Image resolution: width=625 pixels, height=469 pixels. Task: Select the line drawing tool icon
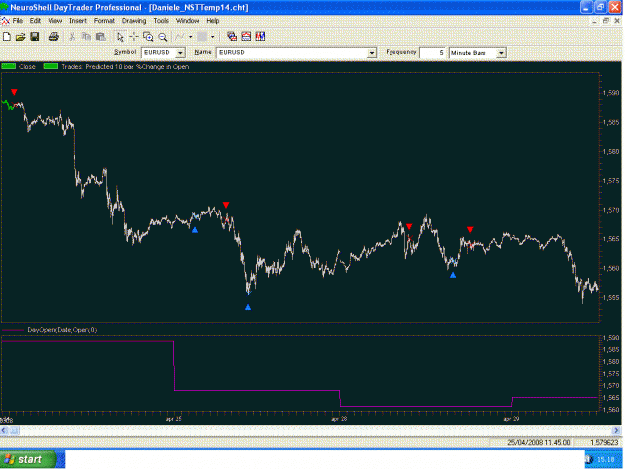[x=180, y=37]
